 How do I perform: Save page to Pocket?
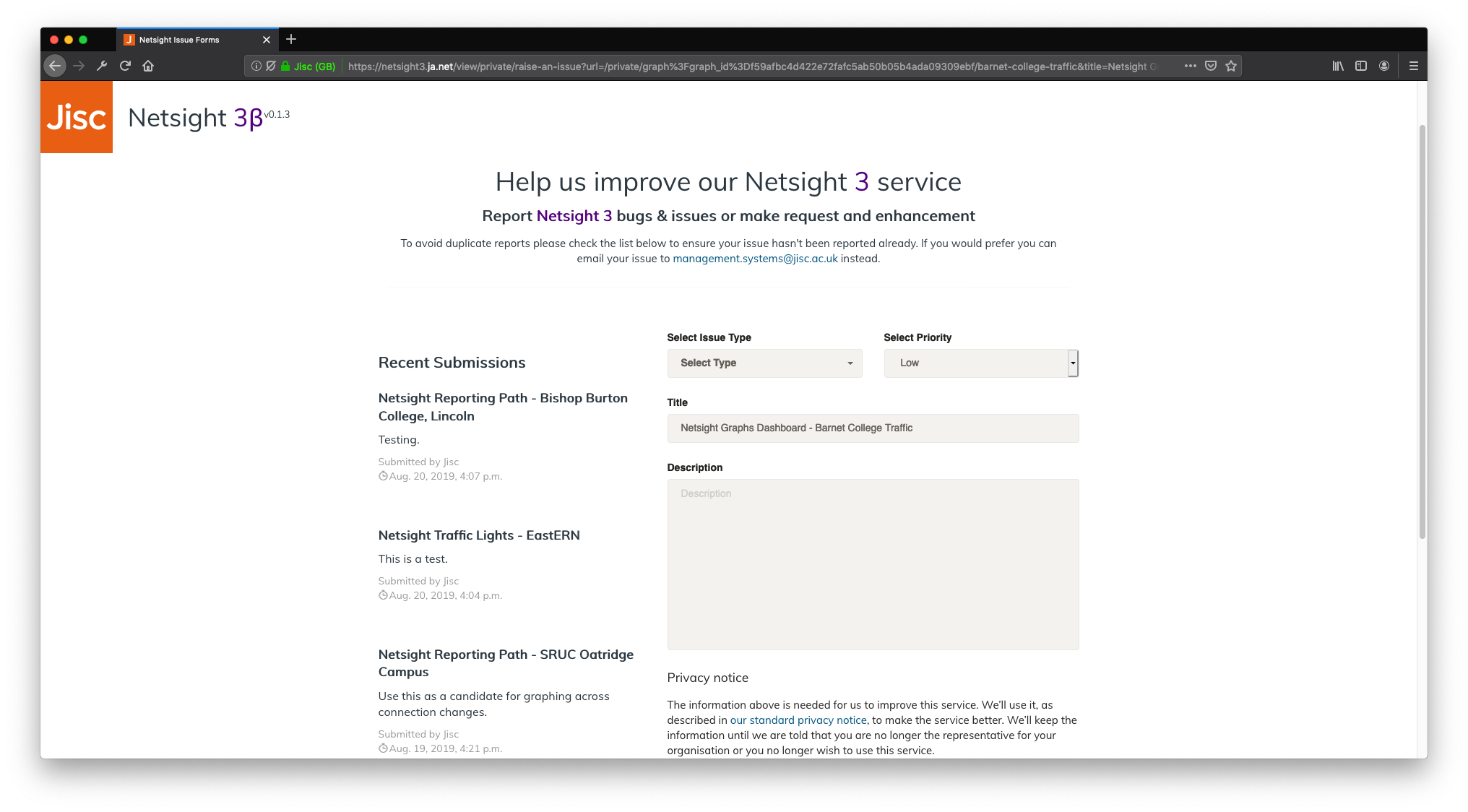coord(1211,66)
